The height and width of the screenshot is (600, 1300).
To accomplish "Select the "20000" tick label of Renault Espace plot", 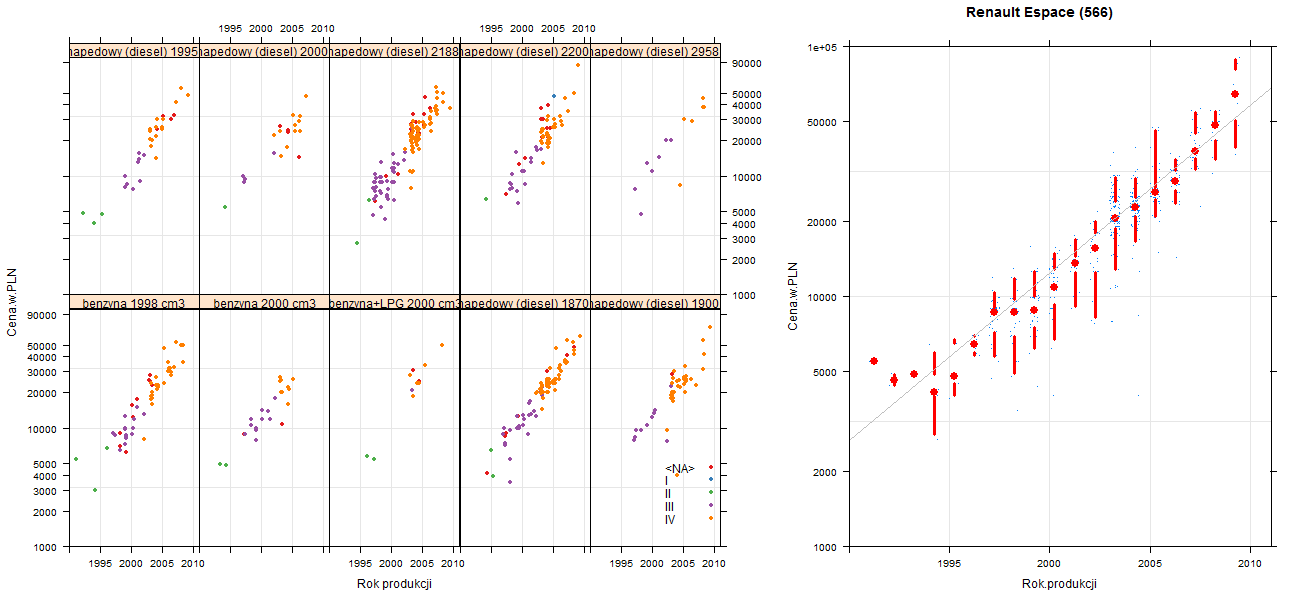I will [x=823, y=221].
